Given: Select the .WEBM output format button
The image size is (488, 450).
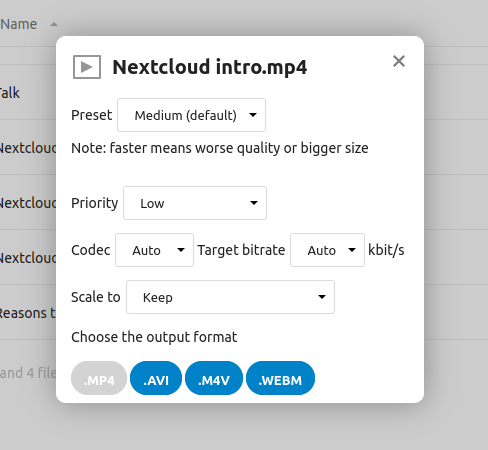Looking at the screenshot, I should [x=280, y=378].
